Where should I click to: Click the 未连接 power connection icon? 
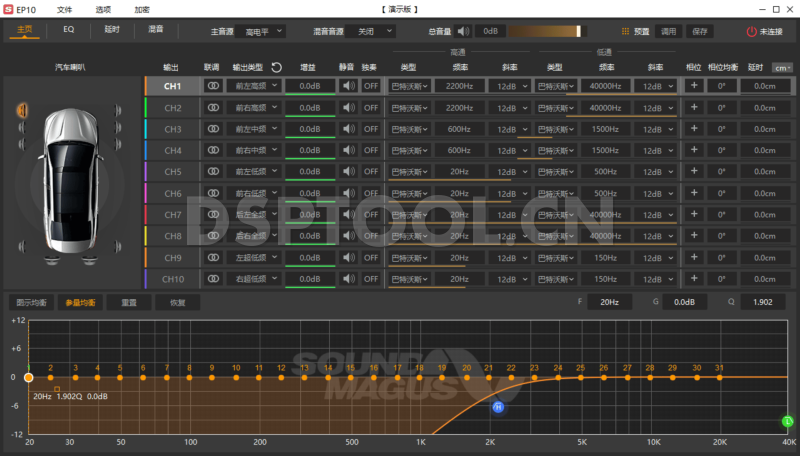[x=752, y=32]
